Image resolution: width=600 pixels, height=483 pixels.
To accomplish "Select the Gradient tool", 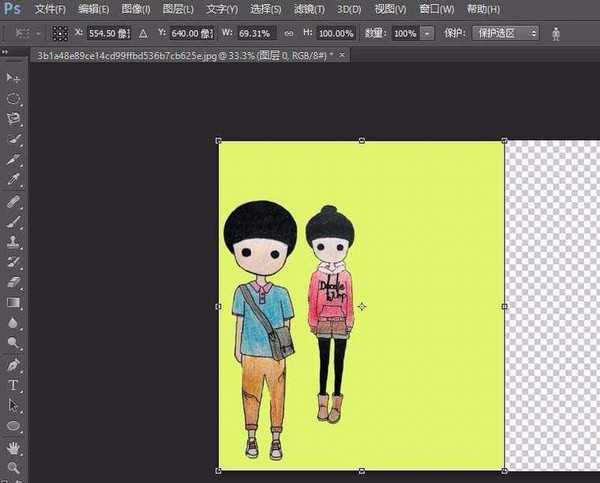I will pos(14,303).
